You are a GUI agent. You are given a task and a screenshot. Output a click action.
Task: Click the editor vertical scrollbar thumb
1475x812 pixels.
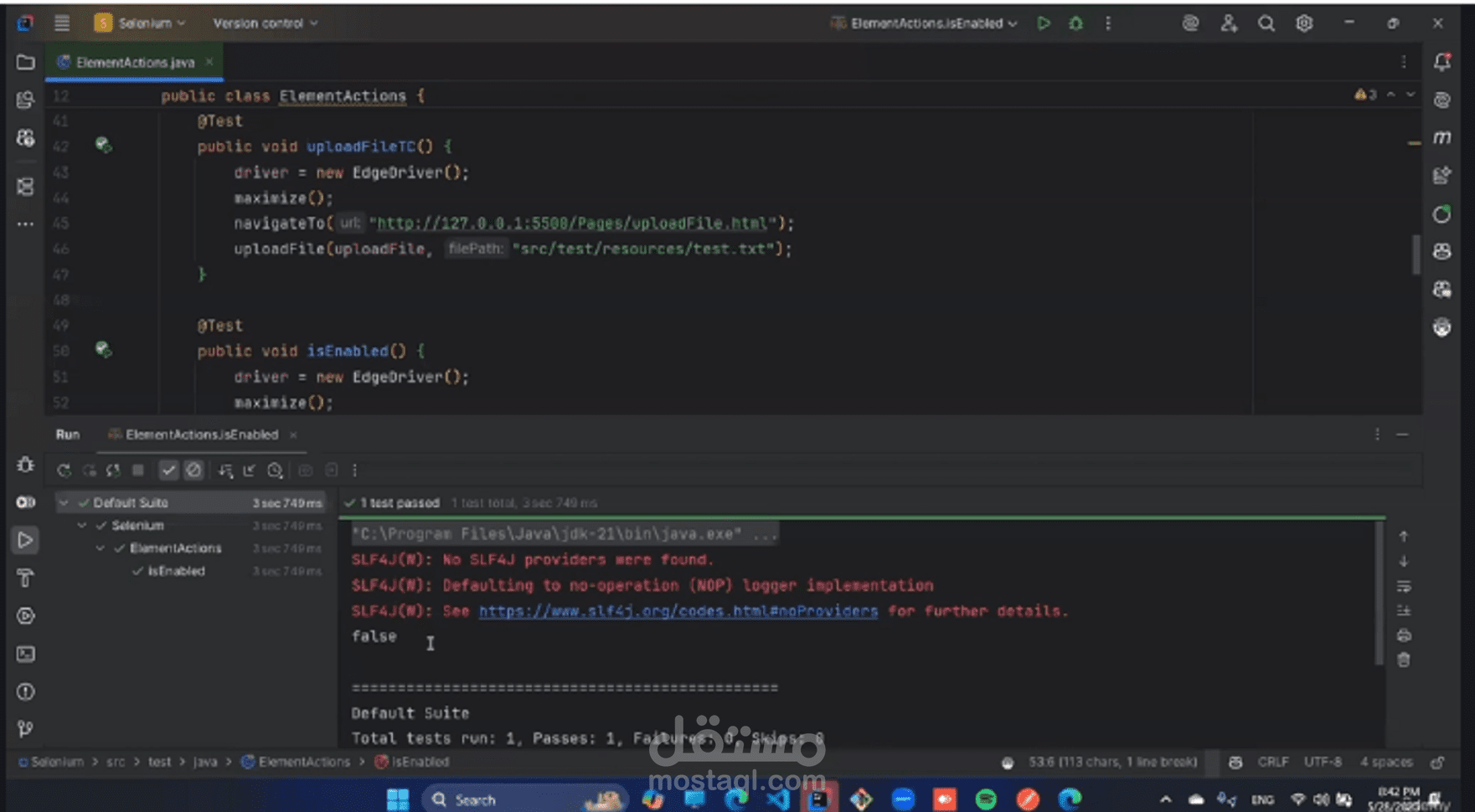click(x=1416, y=254)
